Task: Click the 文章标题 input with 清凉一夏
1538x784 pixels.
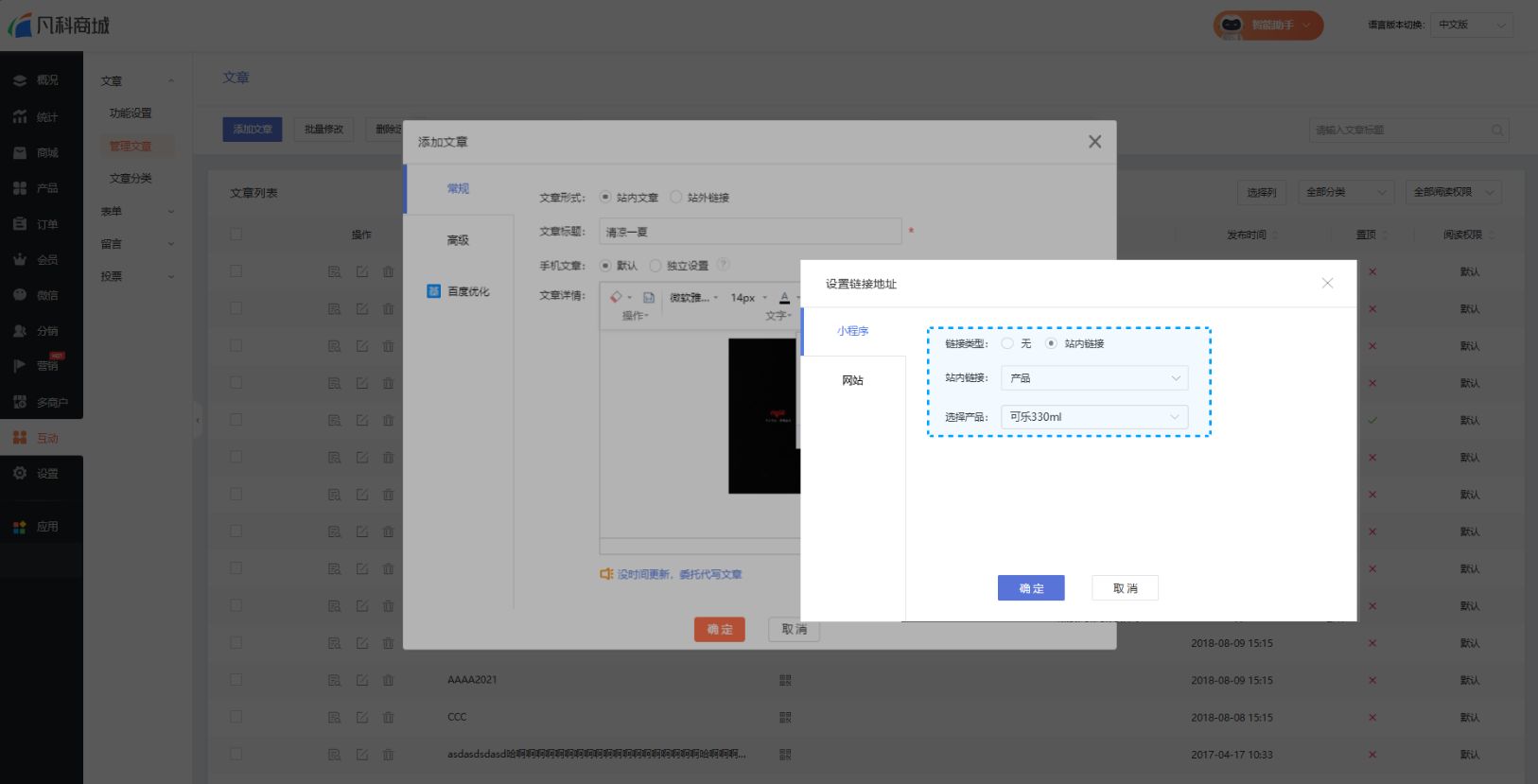Action: [x=750, y=232]
